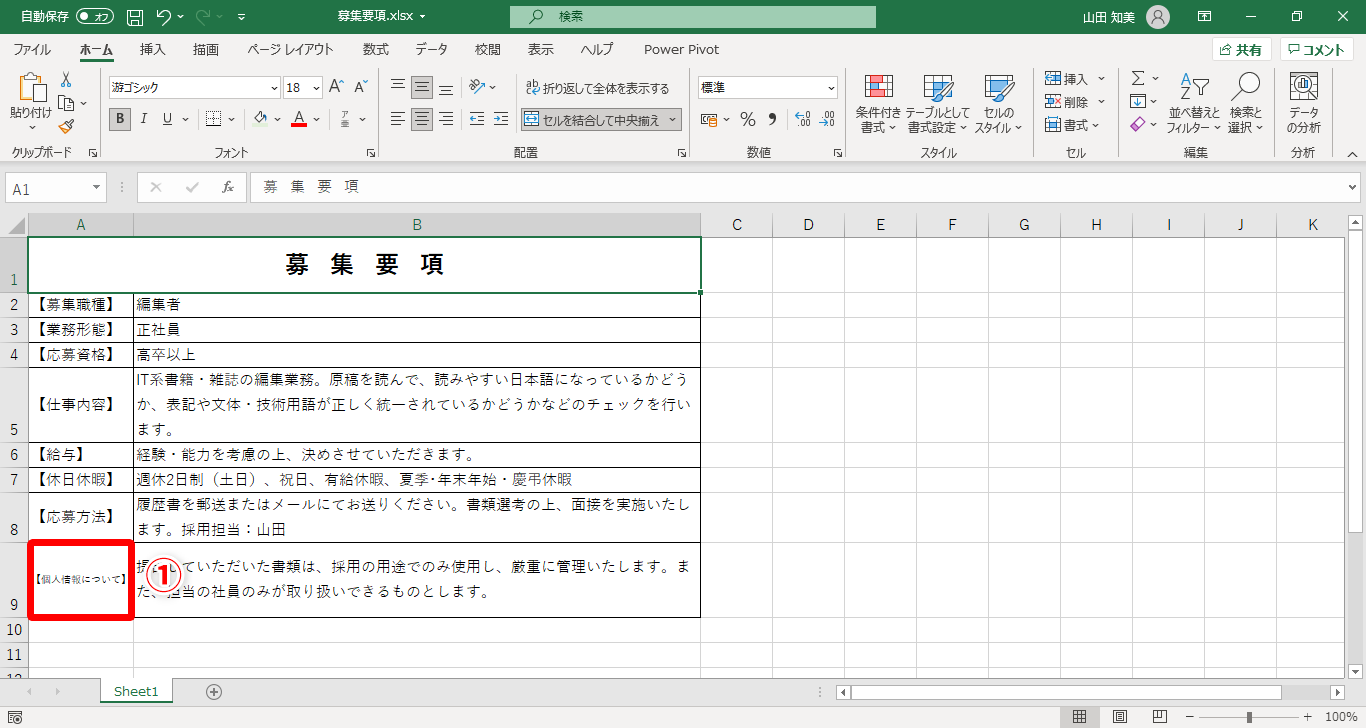Switch to the 数式 tab
The width and height of the screenshot is (1366, 728).
pyautogui.click(x=376, y=49)
